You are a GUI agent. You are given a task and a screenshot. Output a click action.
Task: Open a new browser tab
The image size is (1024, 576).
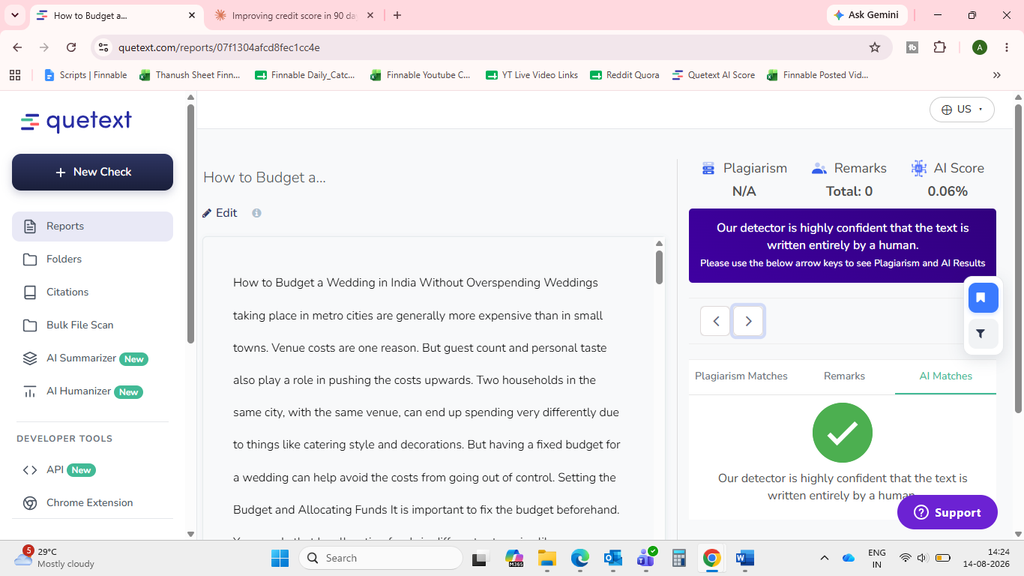(x=397, y=15)
